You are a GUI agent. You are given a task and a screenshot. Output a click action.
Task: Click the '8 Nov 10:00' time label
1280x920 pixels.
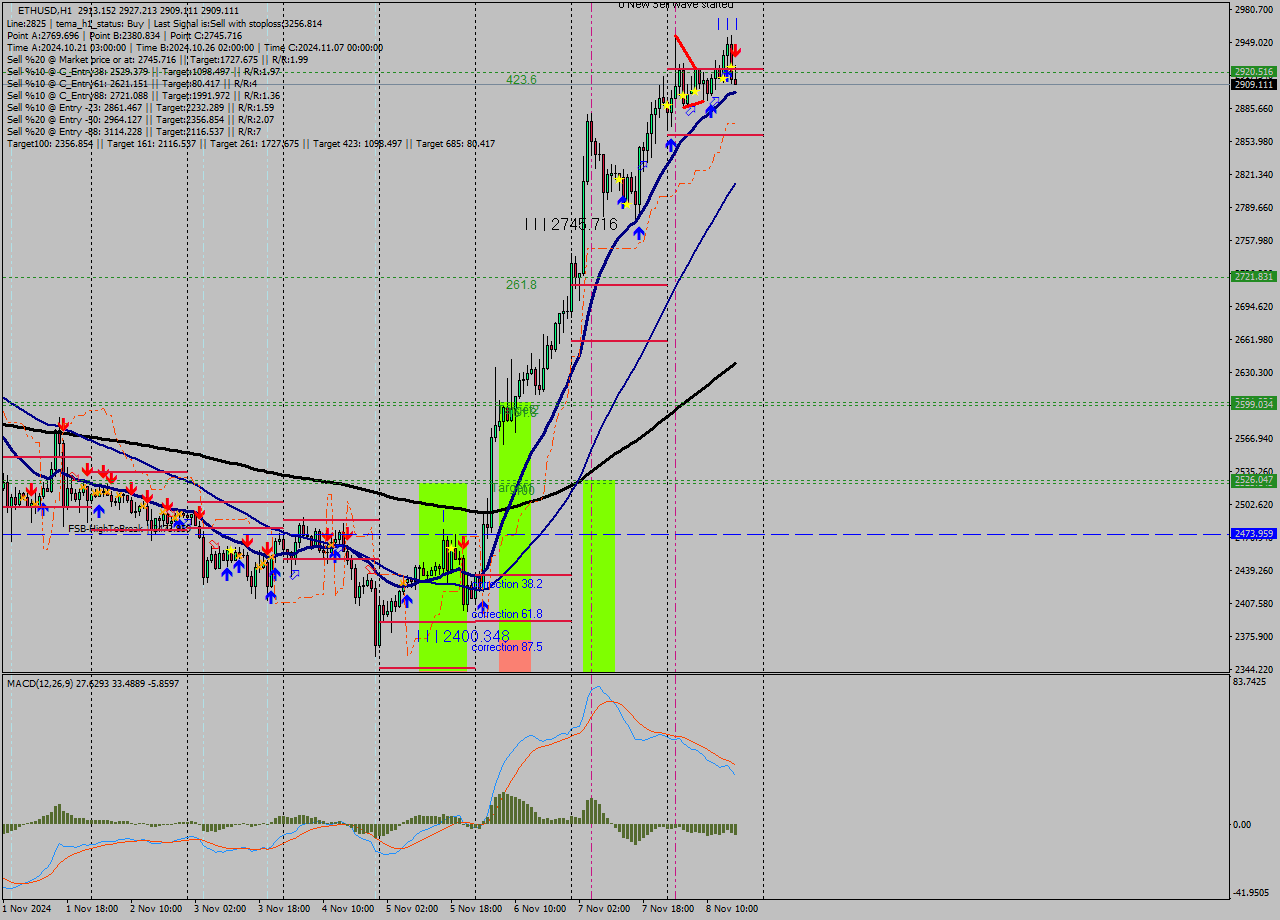tap(732, 909)
